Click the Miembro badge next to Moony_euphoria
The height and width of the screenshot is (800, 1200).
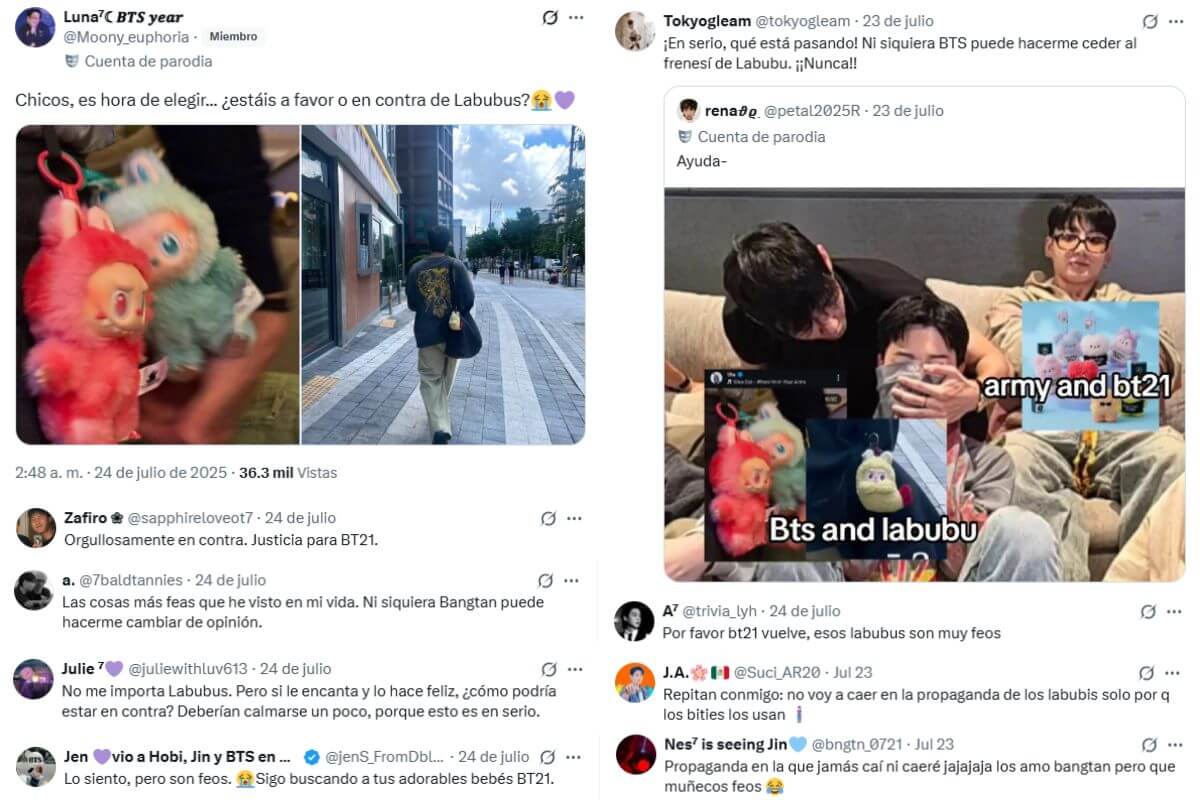point(232,37)
